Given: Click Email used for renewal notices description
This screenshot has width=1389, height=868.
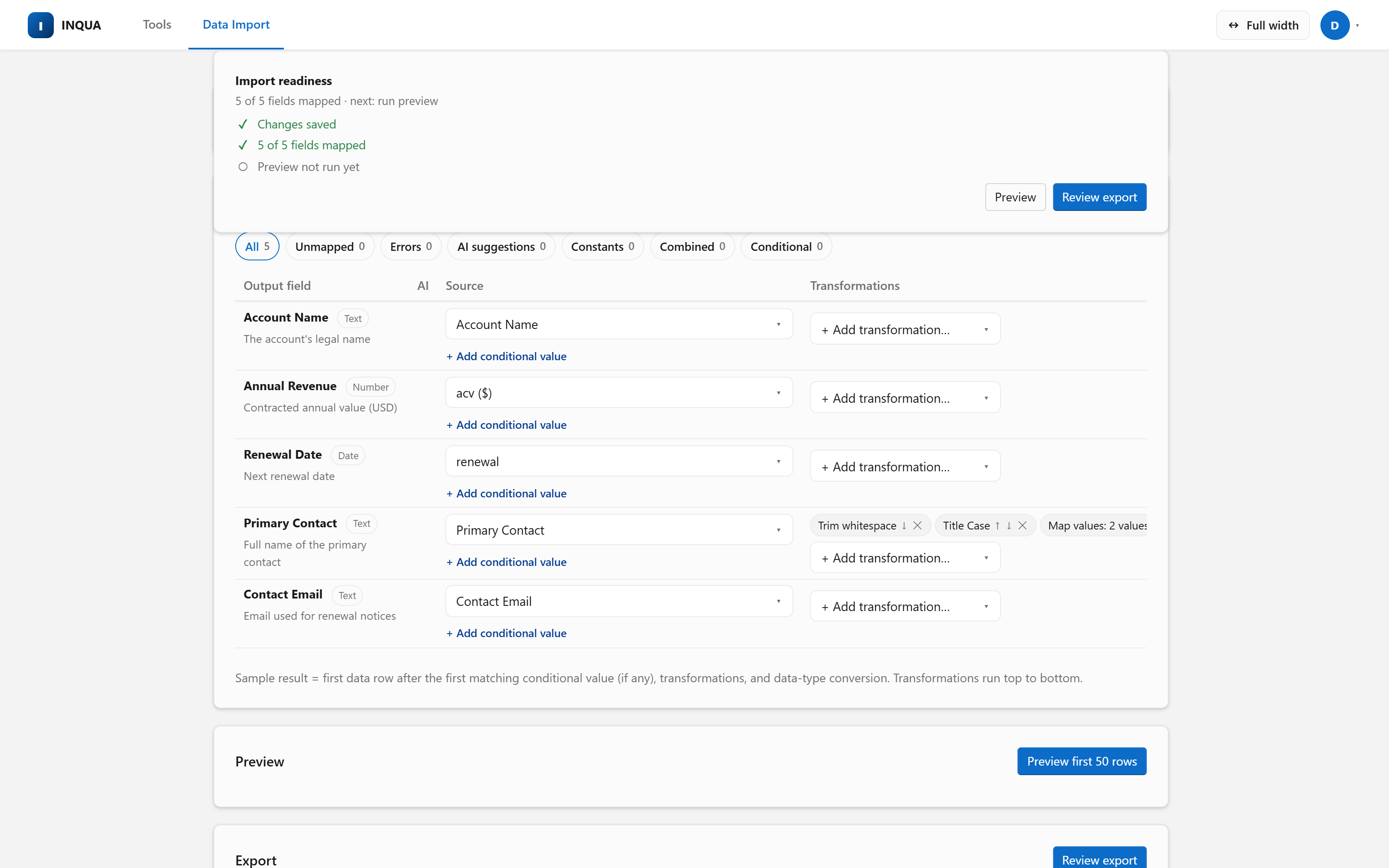Looking at the screenshot, I should (x=320, y=615).
